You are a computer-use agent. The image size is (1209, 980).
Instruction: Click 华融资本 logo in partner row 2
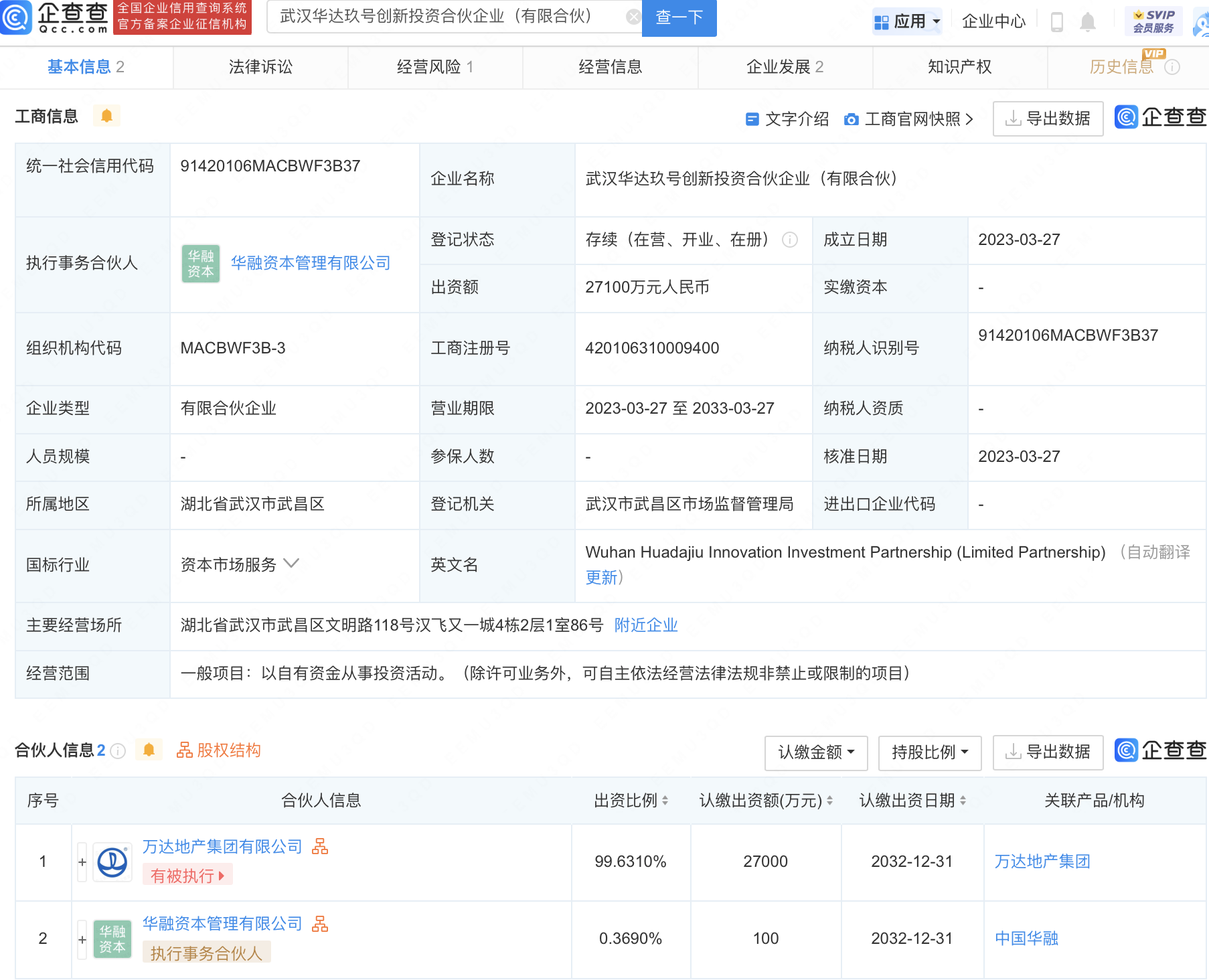pos(112,939)
